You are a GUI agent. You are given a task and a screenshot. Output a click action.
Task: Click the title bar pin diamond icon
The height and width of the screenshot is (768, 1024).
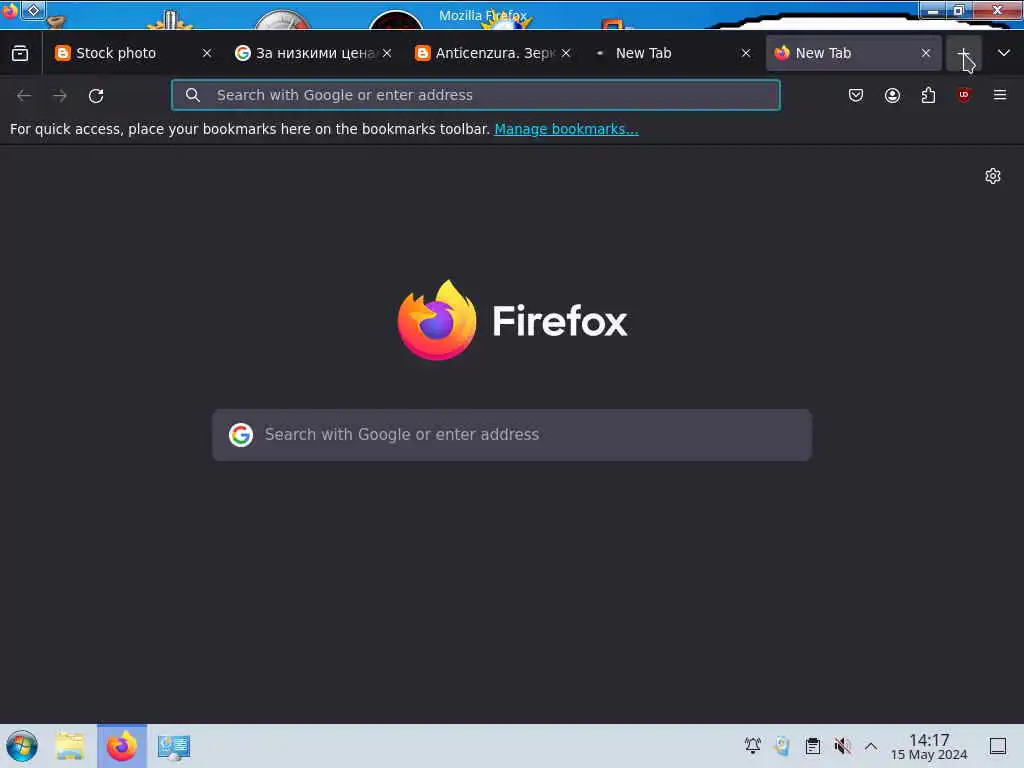click(x=33, y=10)
